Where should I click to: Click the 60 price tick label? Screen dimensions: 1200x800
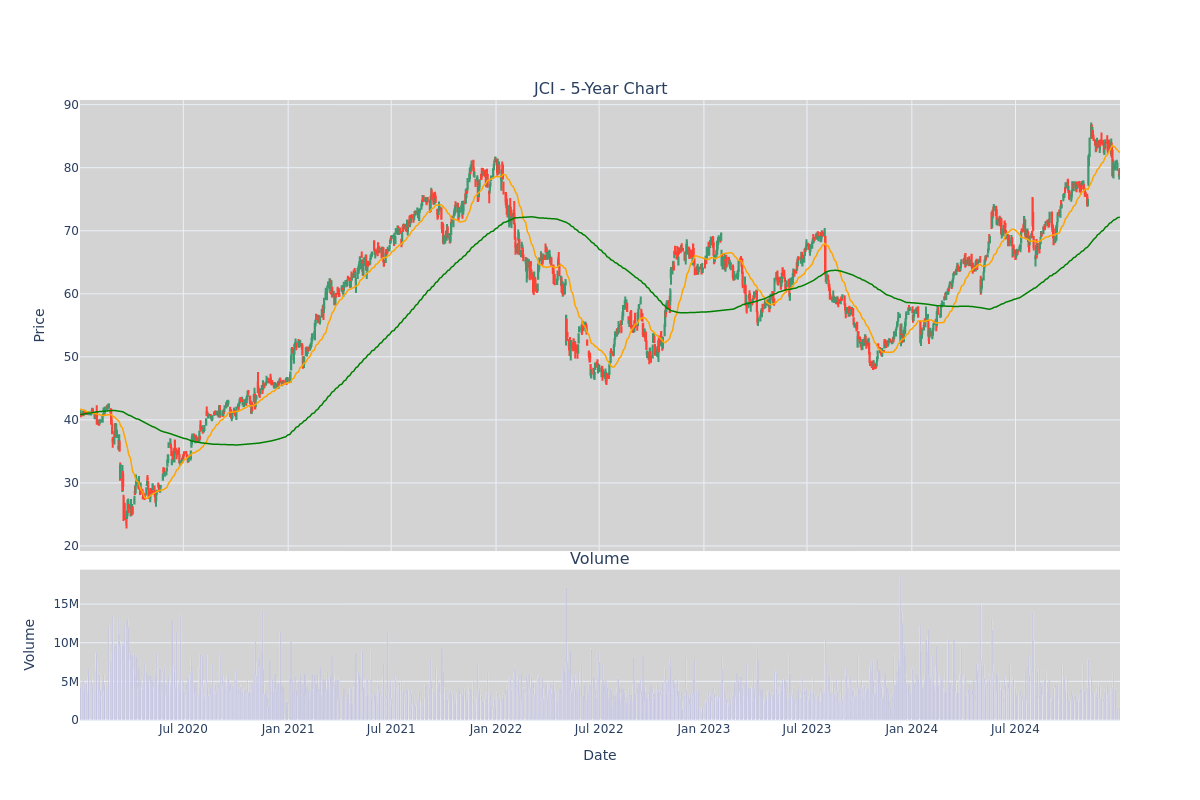(x=71, y=294)
